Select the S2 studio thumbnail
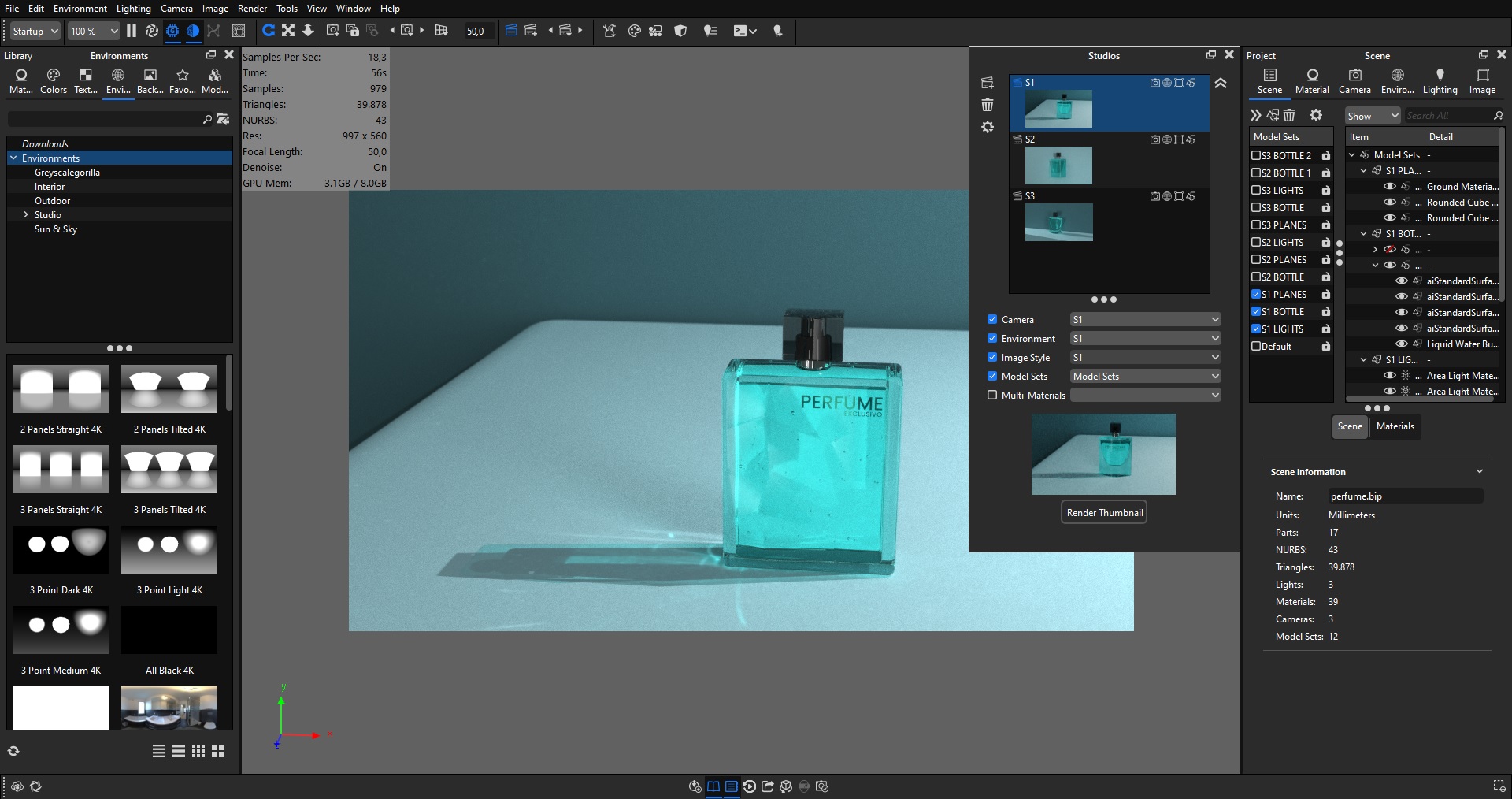The height and width of the screenshot is (799, 1512). point(1058,165)
